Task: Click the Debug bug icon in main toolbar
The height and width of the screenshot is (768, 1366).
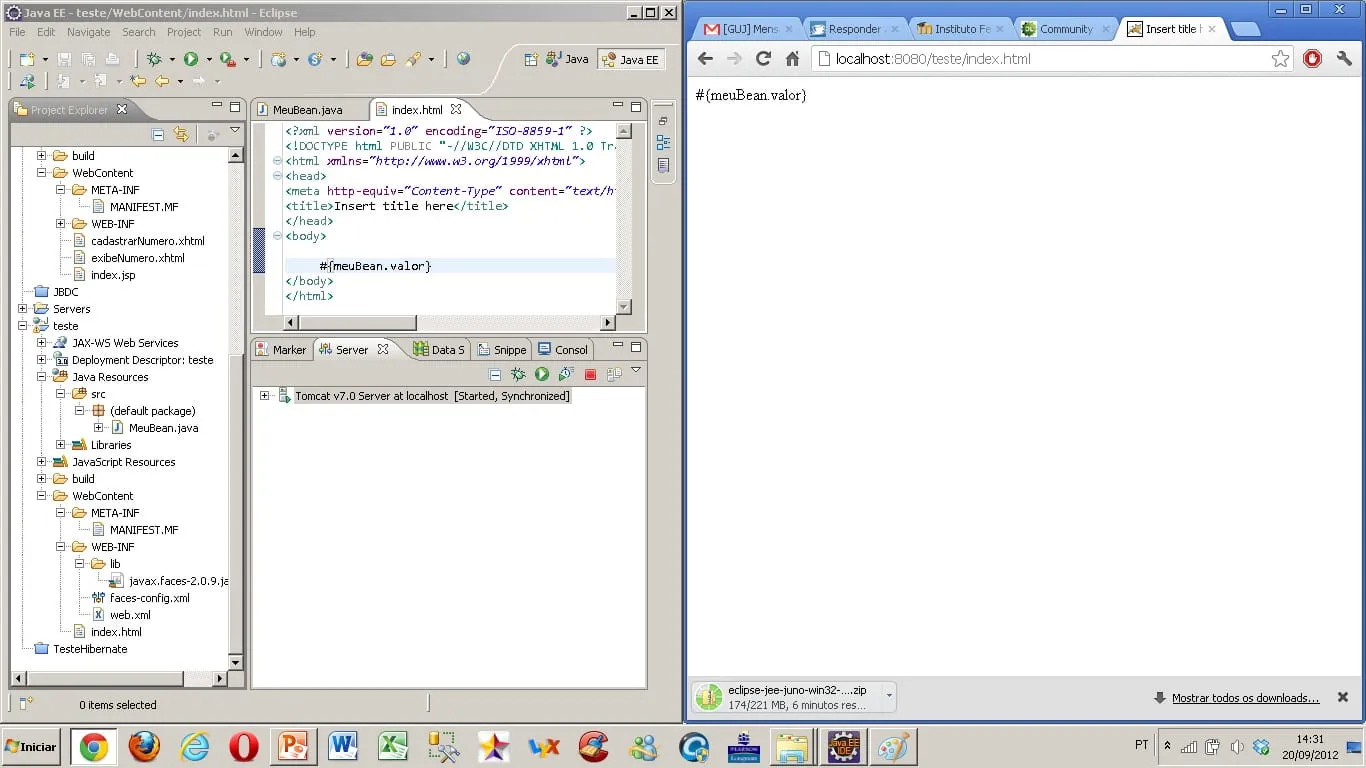Action: click(154, 59)
